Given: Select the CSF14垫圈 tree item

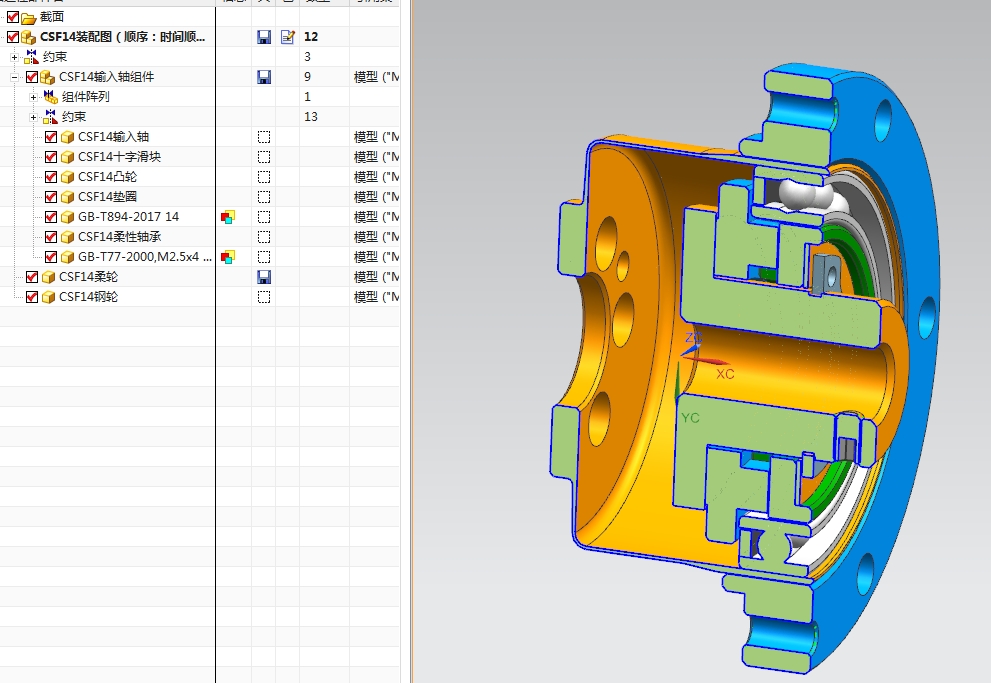Looking at the screenshot, I should coord(107,197).
